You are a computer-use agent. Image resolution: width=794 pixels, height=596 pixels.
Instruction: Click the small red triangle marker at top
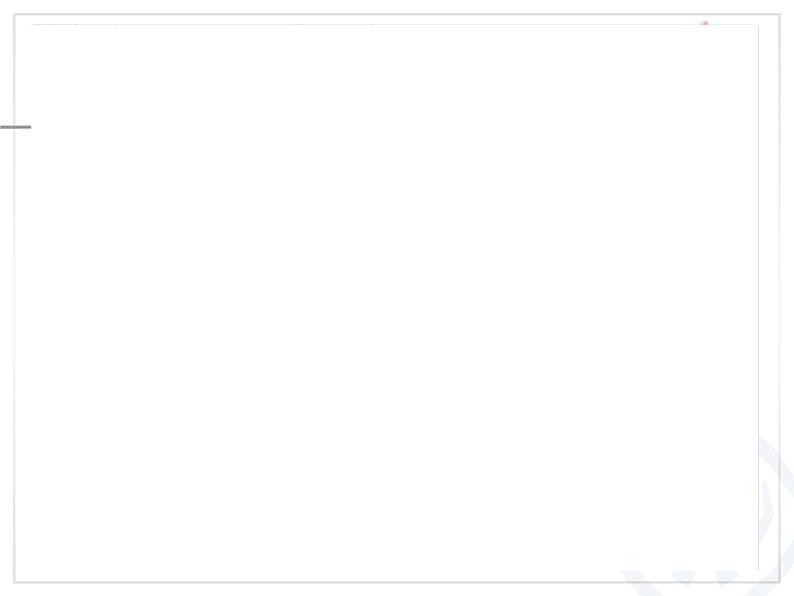[705, 23]
